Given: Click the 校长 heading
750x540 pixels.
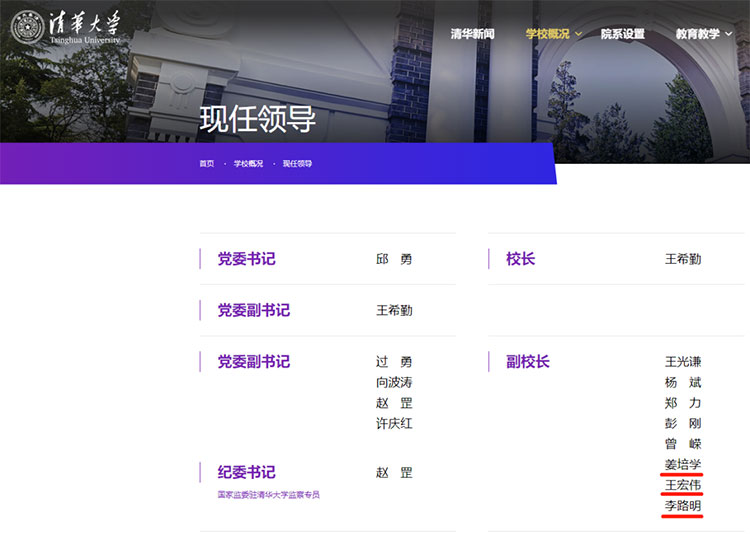Looking at the screenshot, I should point(520,259).
